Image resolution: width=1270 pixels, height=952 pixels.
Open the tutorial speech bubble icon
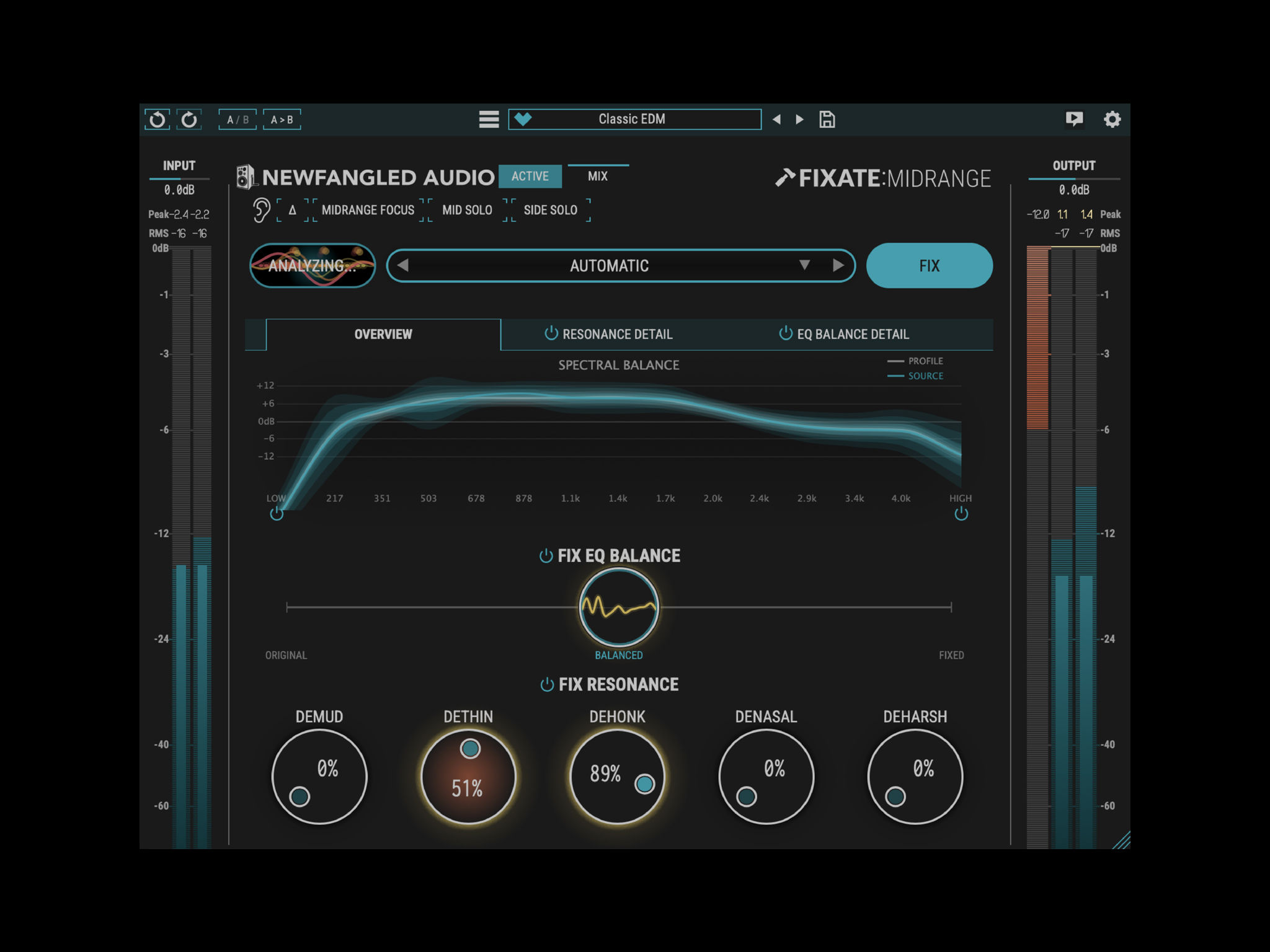pos(1074,119)
